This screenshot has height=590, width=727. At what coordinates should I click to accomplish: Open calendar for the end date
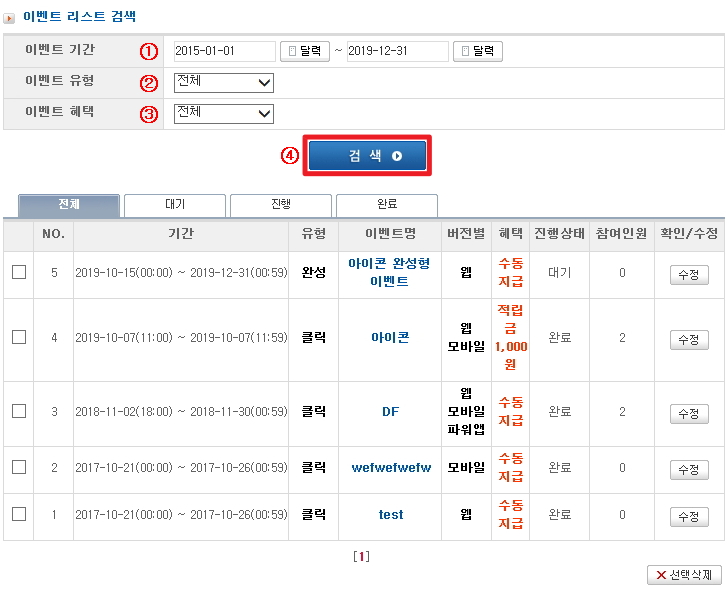(478, 51)
